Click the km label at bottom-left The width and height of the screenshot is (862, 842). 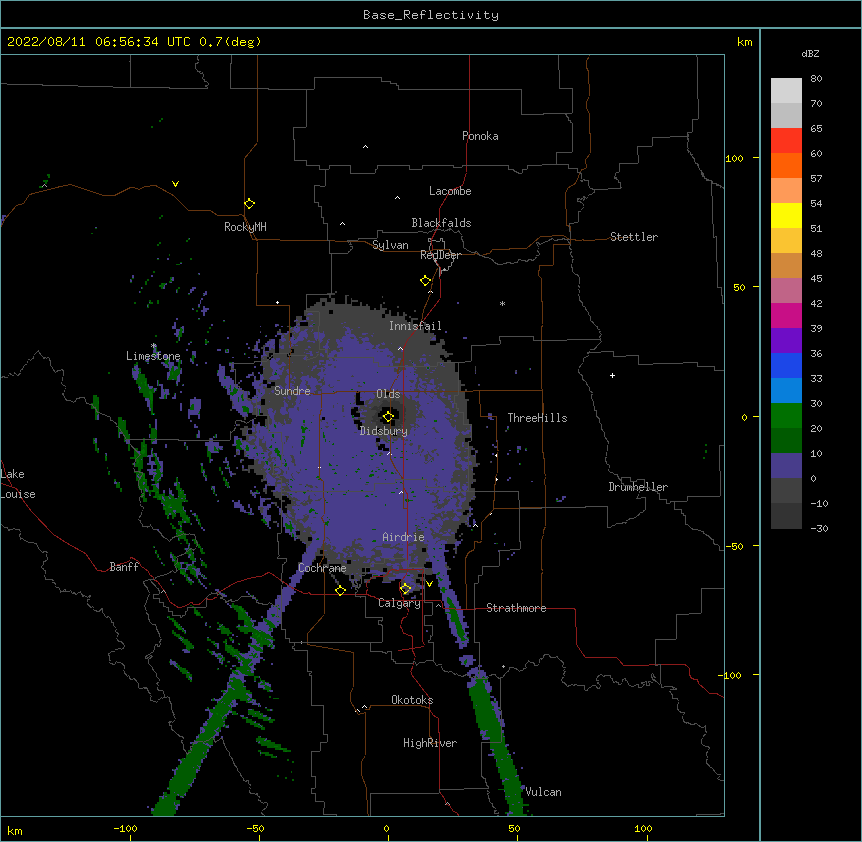15,831
